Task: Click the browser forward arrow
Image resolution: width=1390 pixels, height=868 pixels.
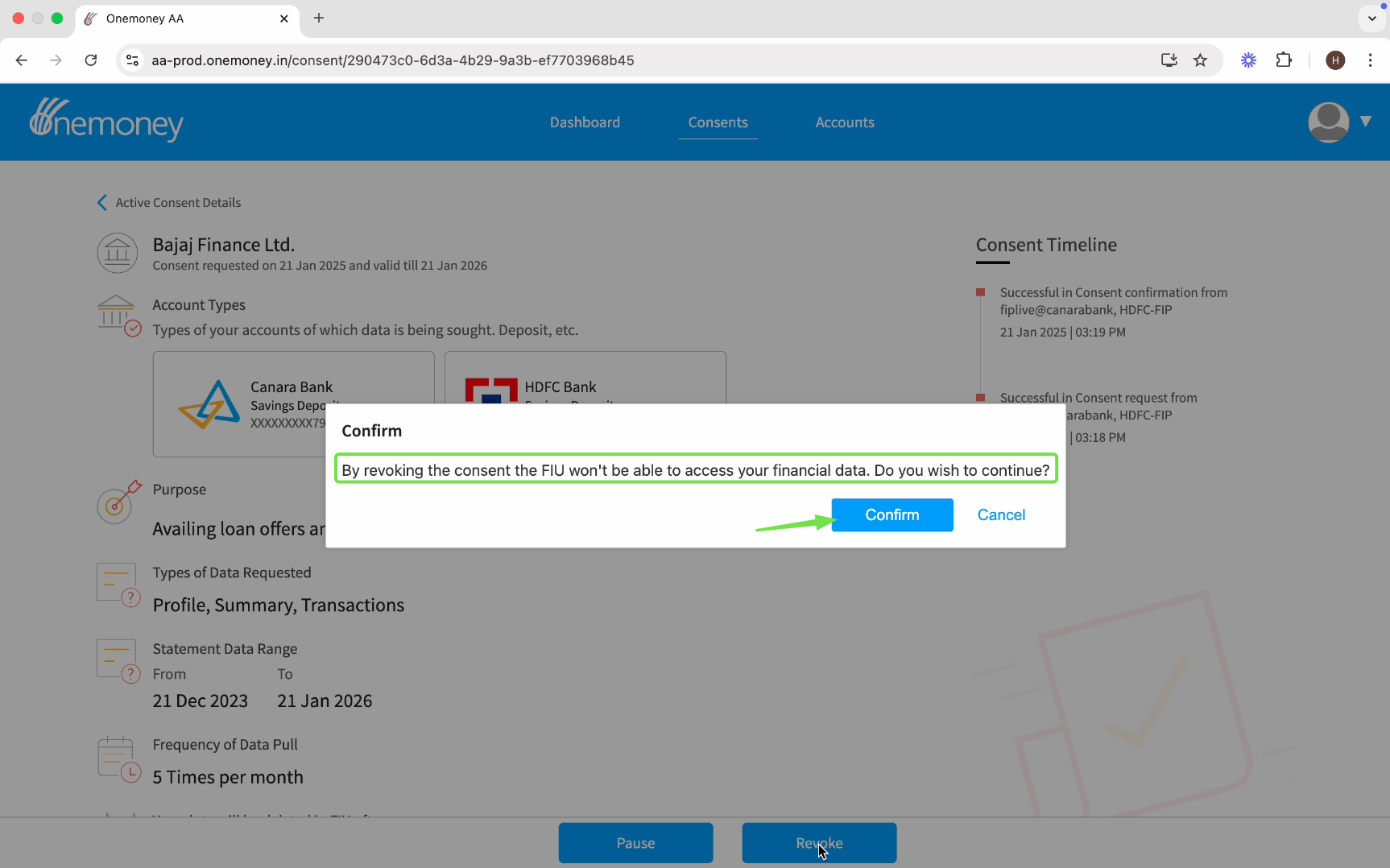Action: click(56, 60)
